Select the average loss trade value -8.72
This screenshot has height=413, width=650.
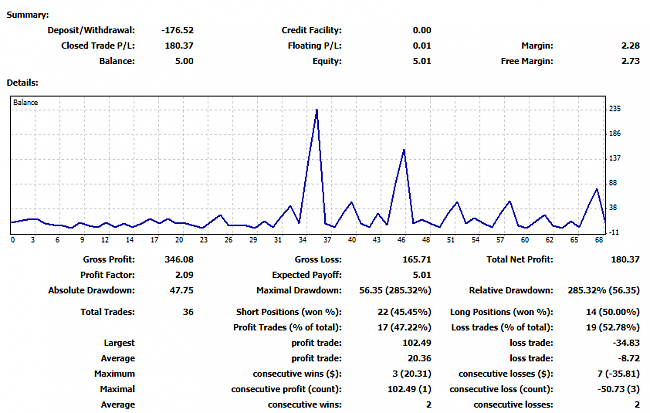[x=628, y=358]
